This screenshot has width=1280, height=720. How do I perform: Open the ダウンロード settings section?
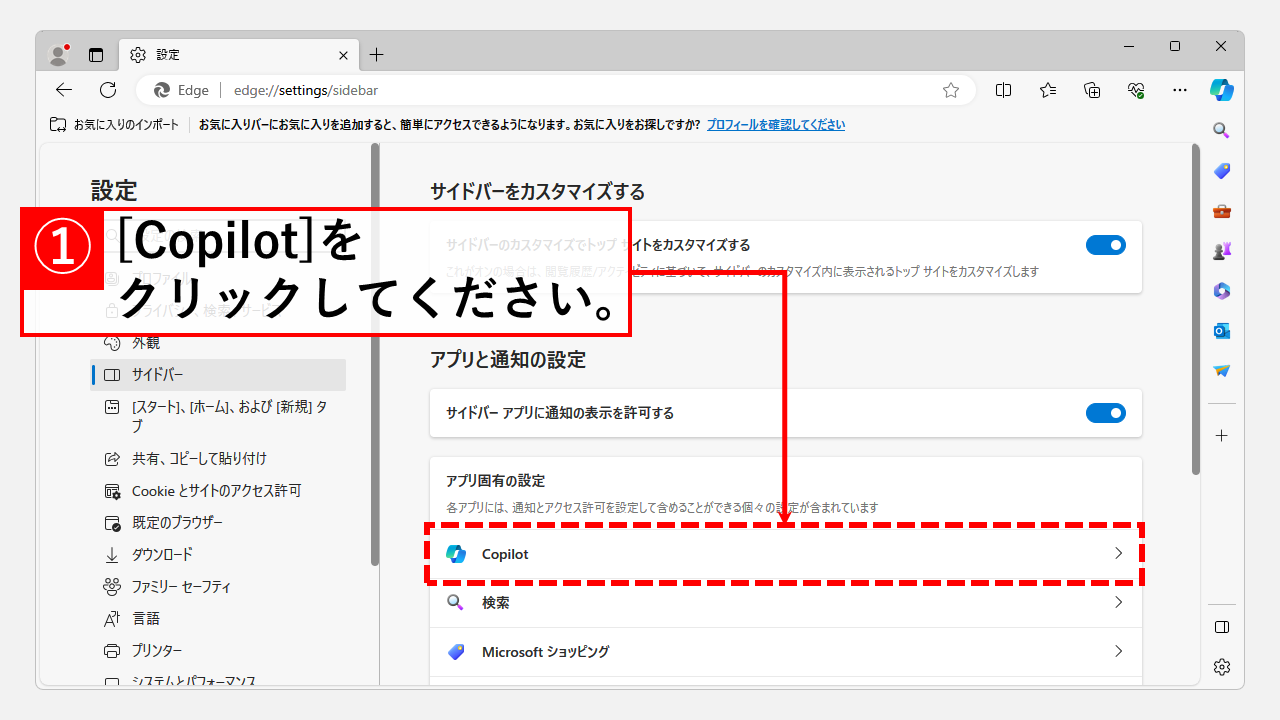[160, 554]
